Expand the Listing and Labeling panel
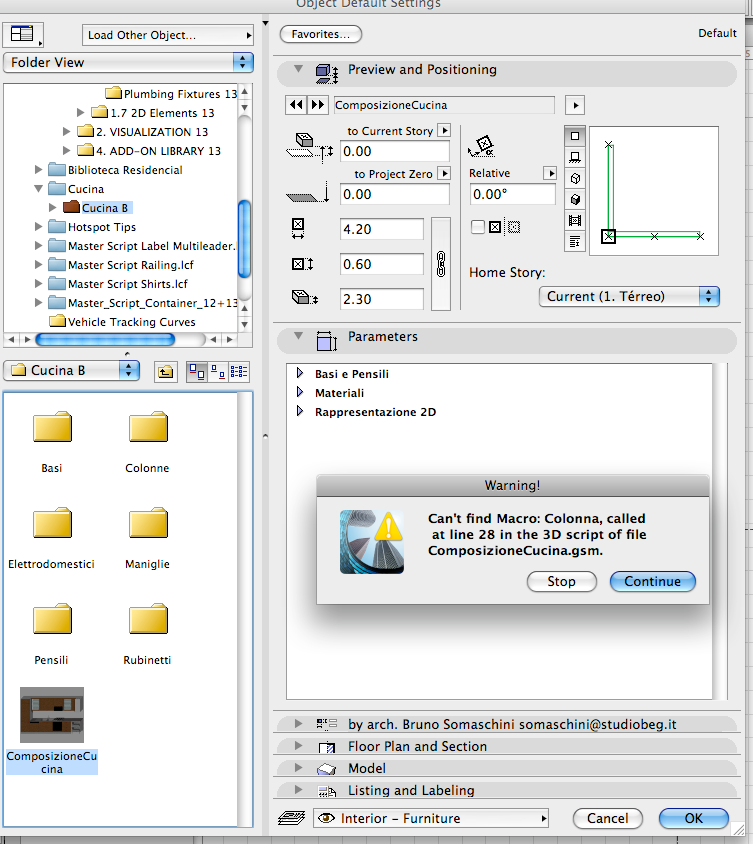The width and height of the screenshot is (753, 844). click(x=298, y=790)
